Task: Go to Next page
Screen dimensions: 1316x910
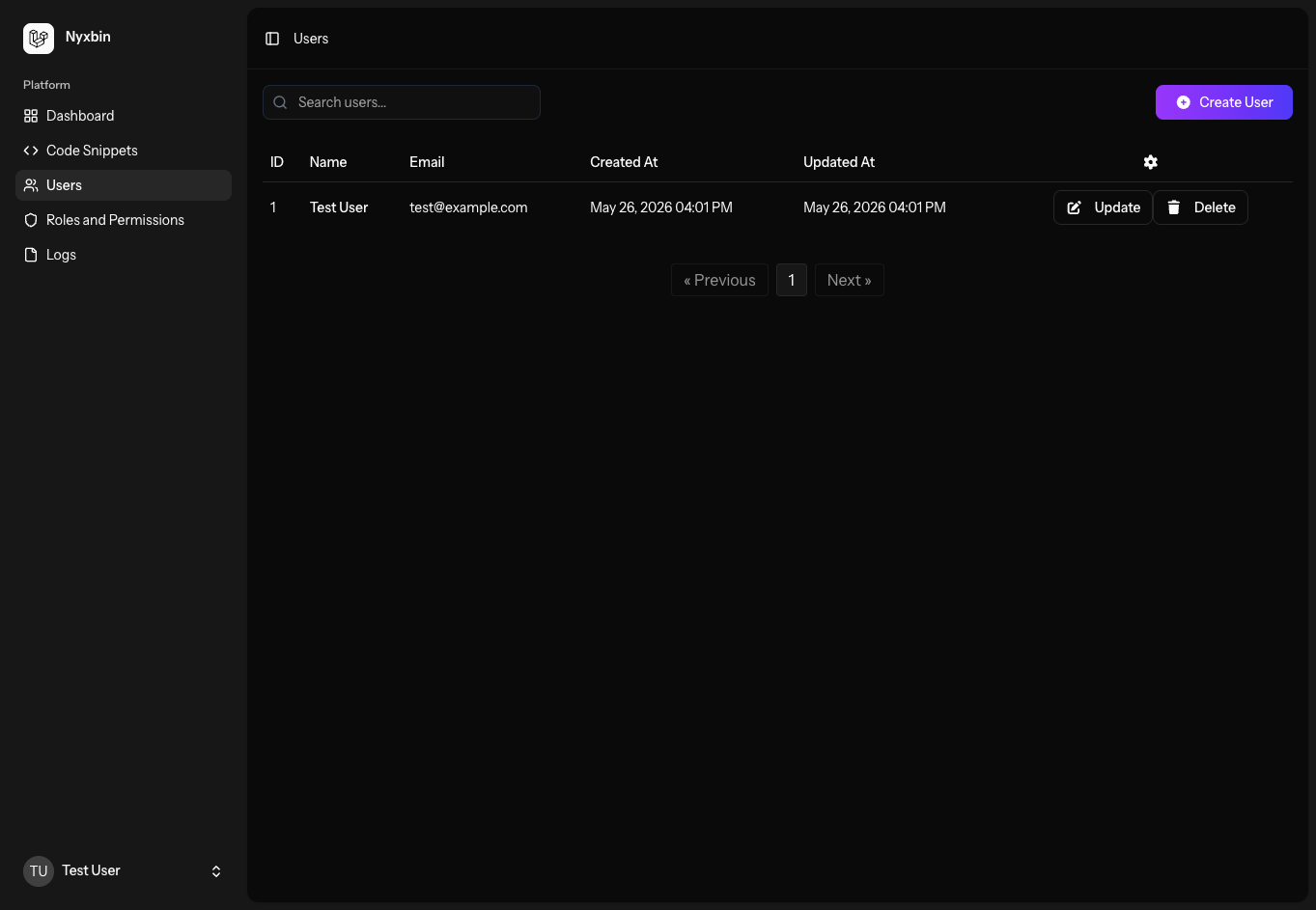Action: 850,280
